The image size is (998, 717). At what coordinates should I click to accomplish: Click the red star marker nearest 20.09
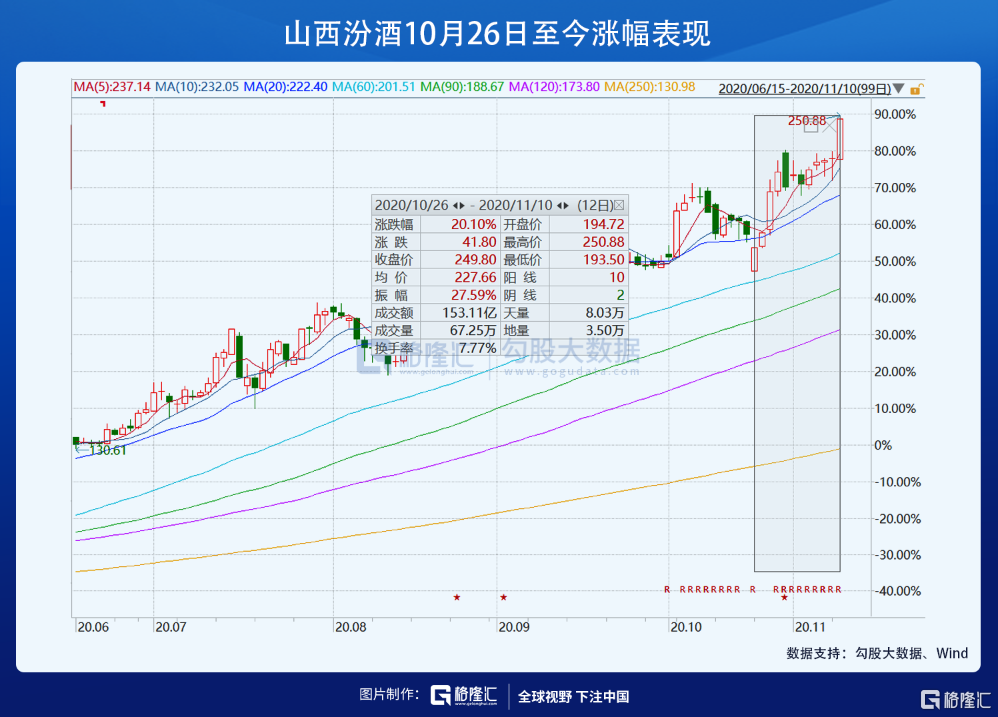(x=504, y=598)
